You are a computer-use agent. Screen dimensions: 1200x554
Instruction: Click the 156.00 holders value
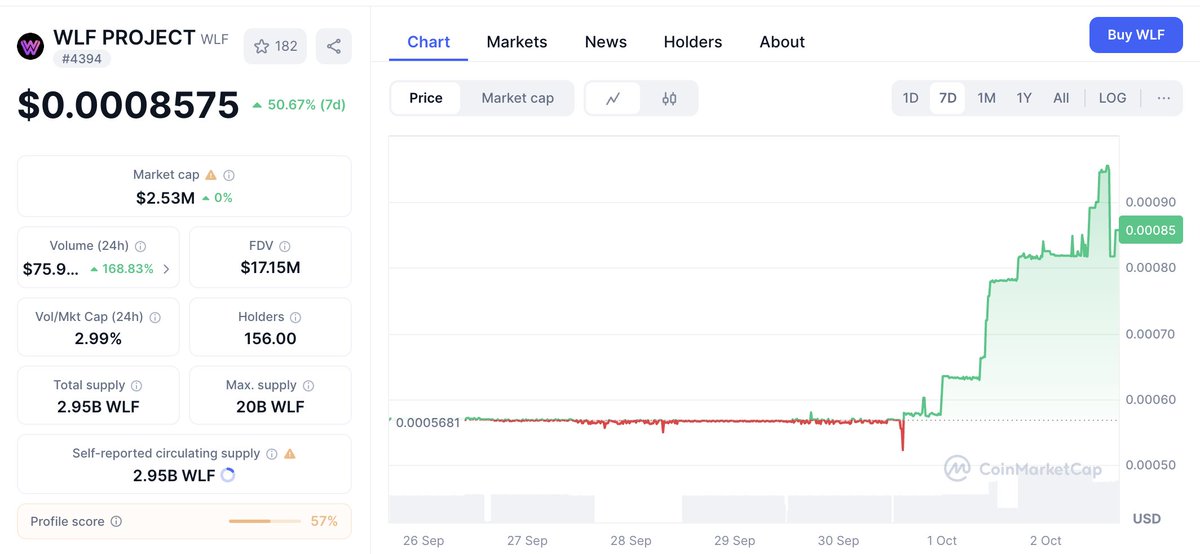[270, 339]
